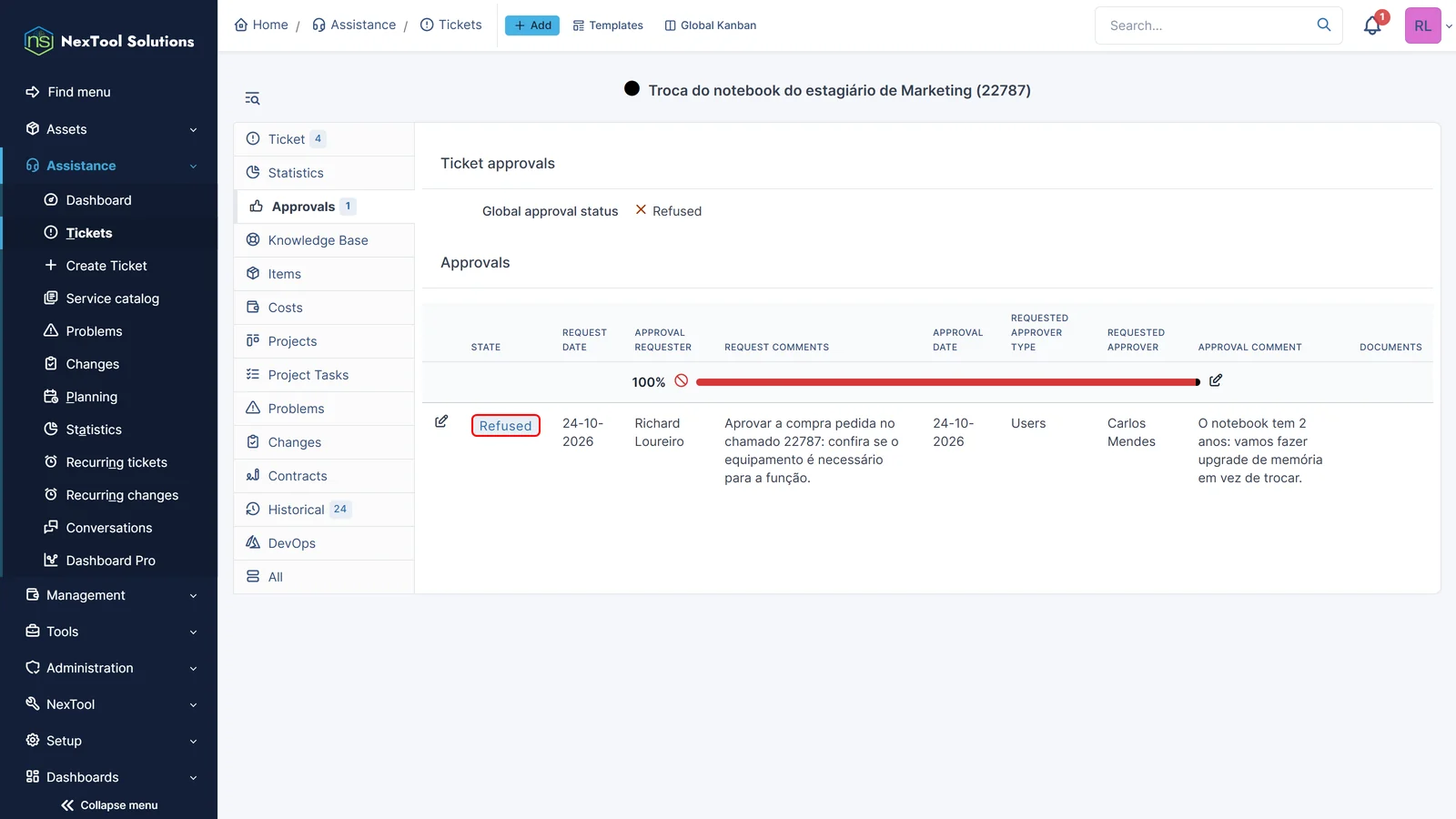Click the search magnifier icon

tap(1324, 25)
